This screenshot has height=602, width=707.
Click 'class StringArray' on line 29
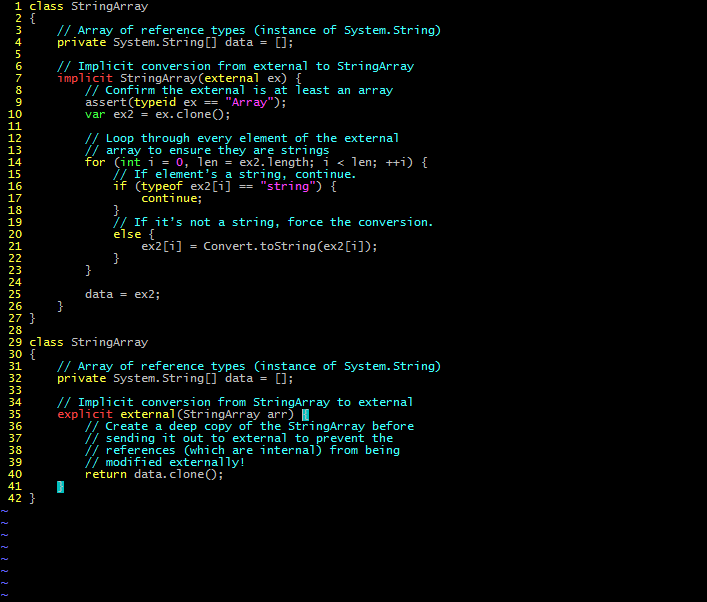coord(89,342)
